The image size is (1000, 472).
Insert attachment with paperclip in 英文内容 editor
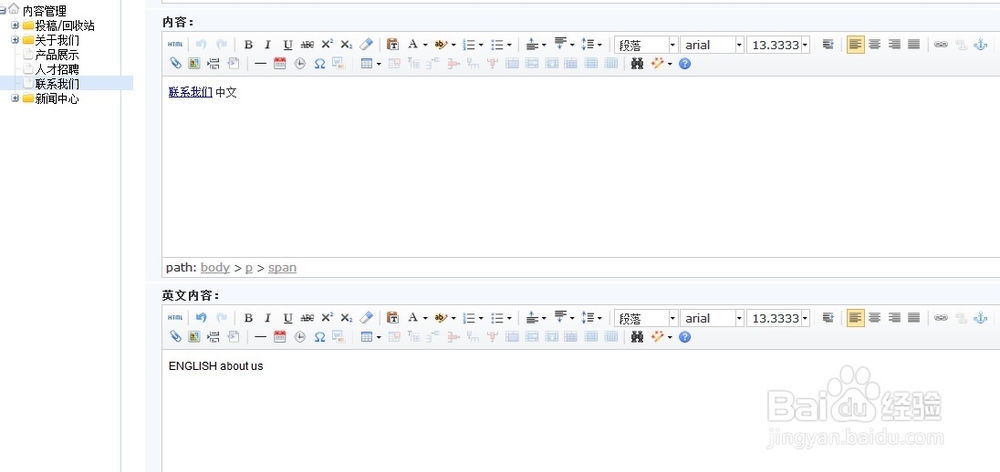coord(175,337)
